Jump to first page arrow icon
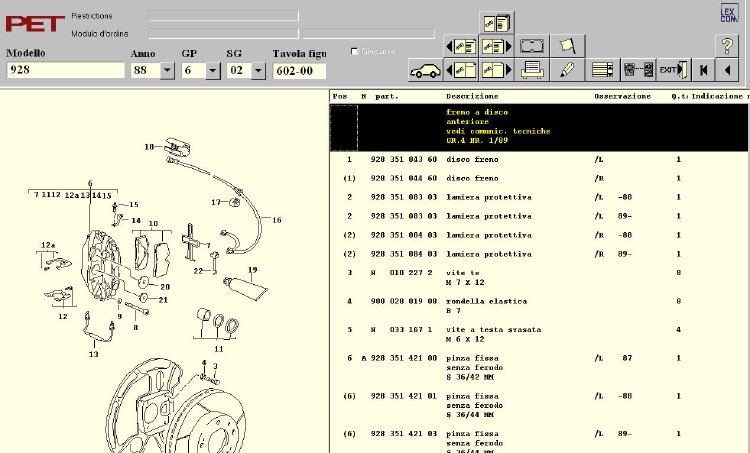The width and height of the screenshot is (750, 453). click(x=703, y=70)
